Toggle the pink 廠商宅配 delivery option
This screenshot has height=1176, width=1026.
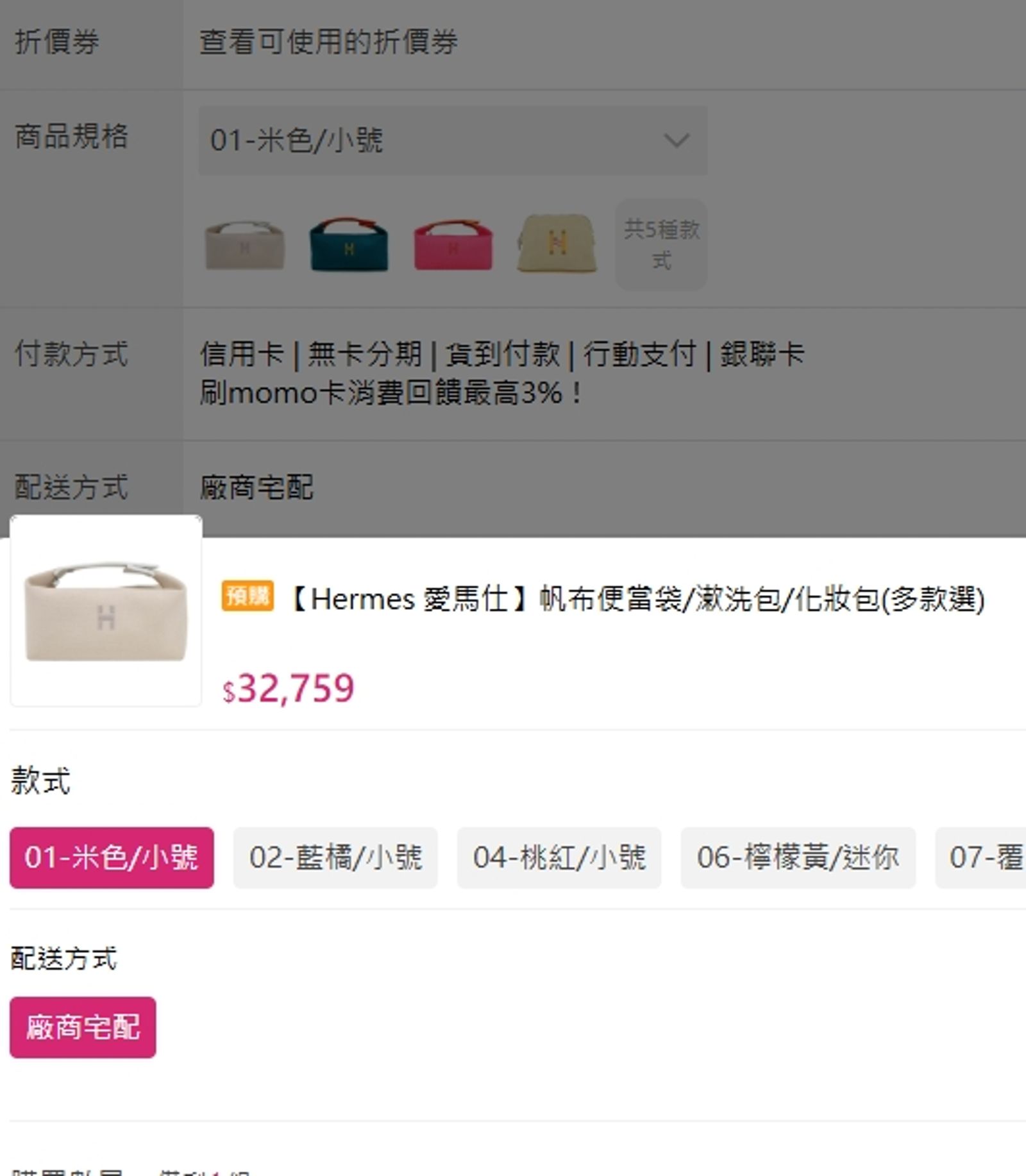[83, 1027]
